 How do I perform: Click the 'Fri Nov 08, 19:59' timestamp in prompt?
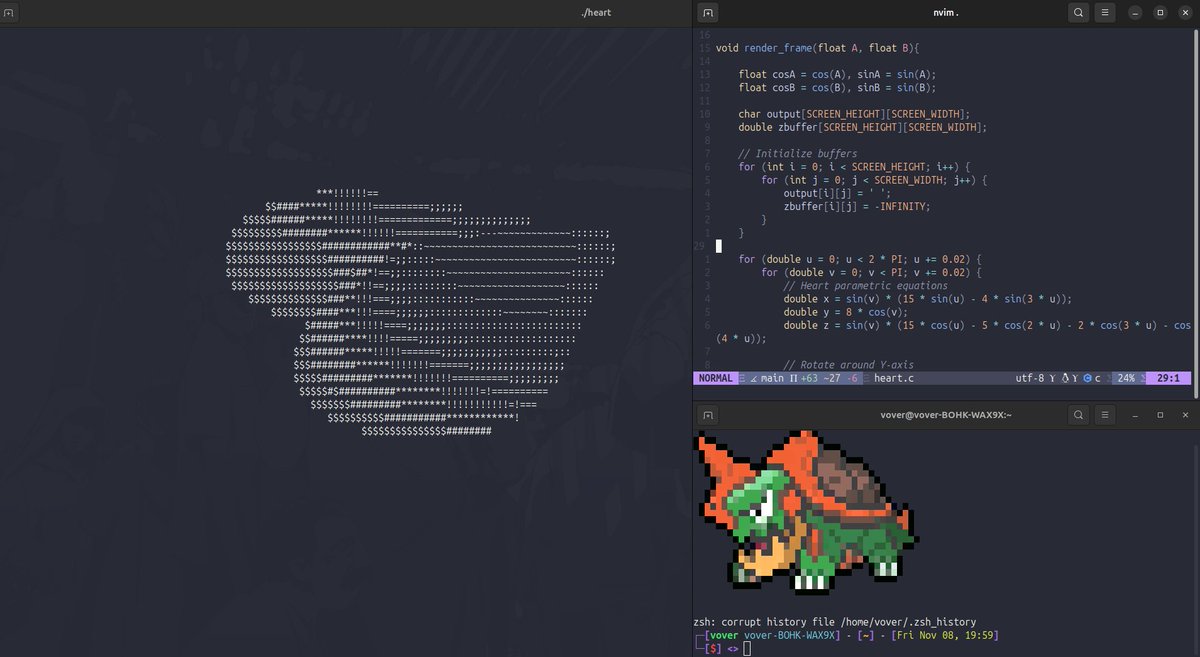pos(947,635)
